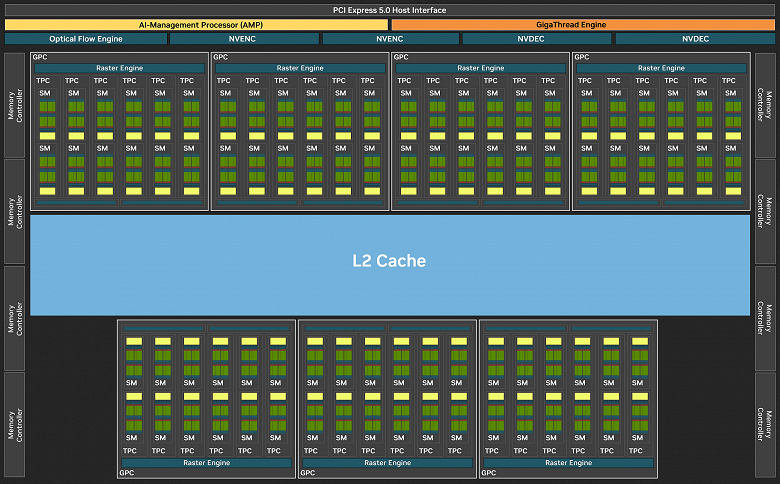Select the GPC label of third top GPC
780x484 pixels.
click(401, 57)
